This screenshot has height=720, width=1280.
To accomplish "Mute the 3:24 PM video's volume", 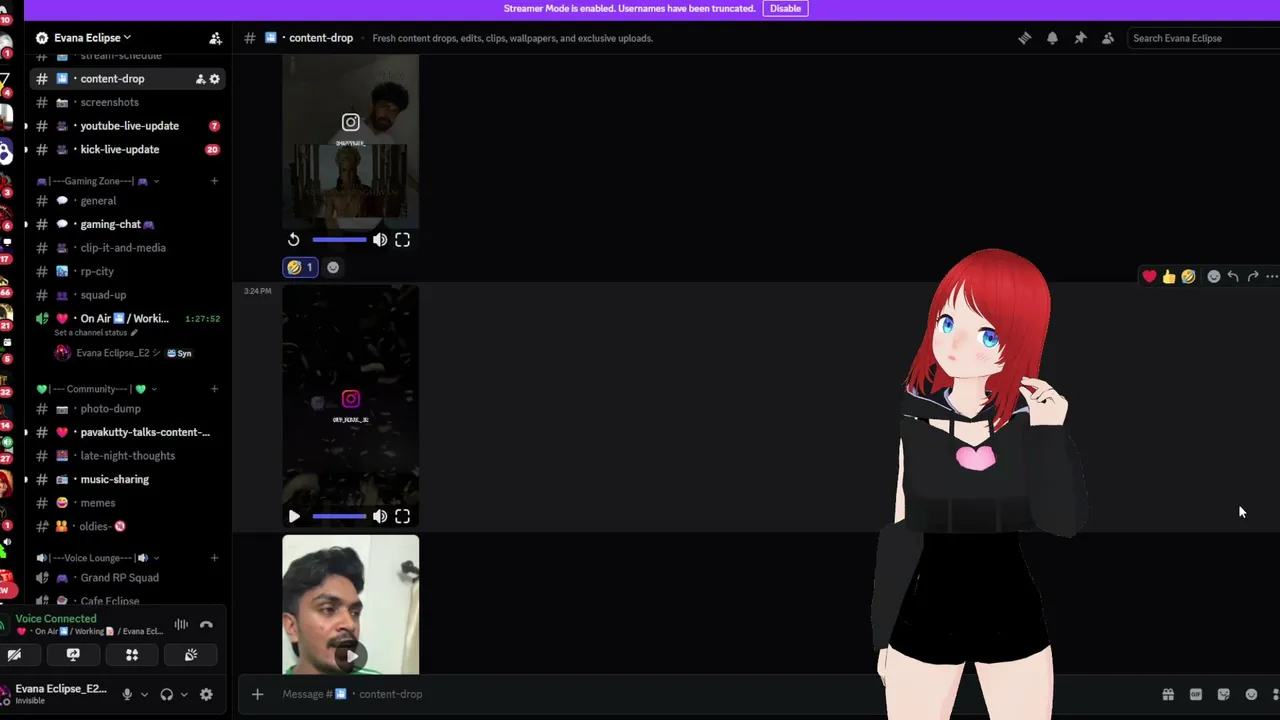I will [380, 517].
